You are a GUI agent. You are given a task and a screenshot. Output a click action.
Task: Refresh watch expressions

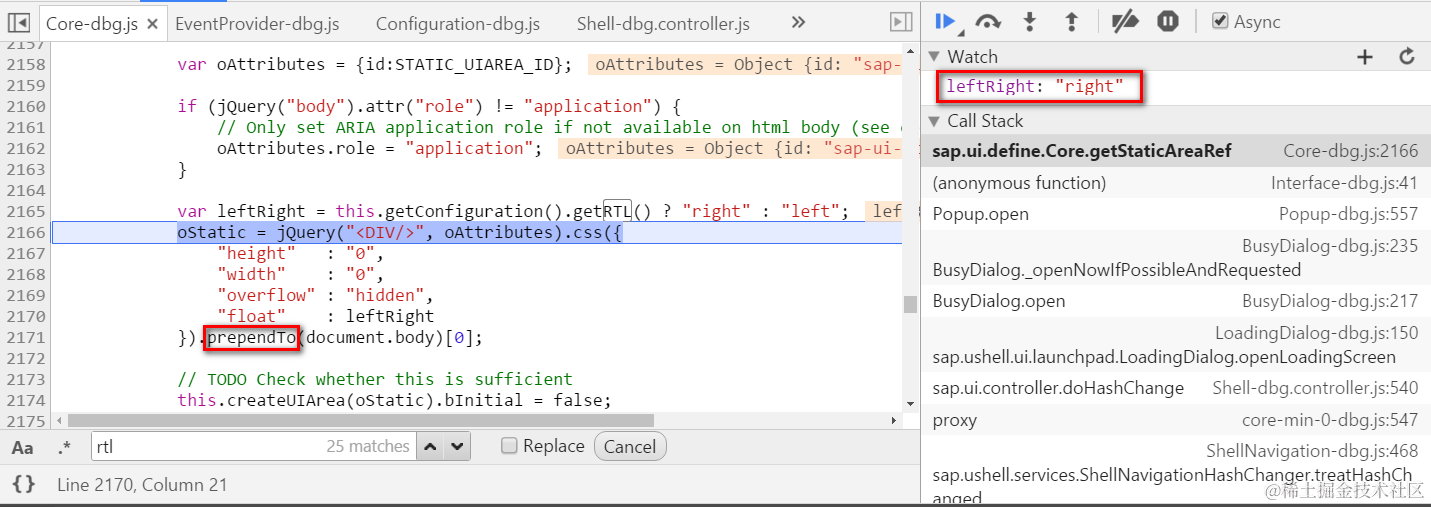[1407, 57]
